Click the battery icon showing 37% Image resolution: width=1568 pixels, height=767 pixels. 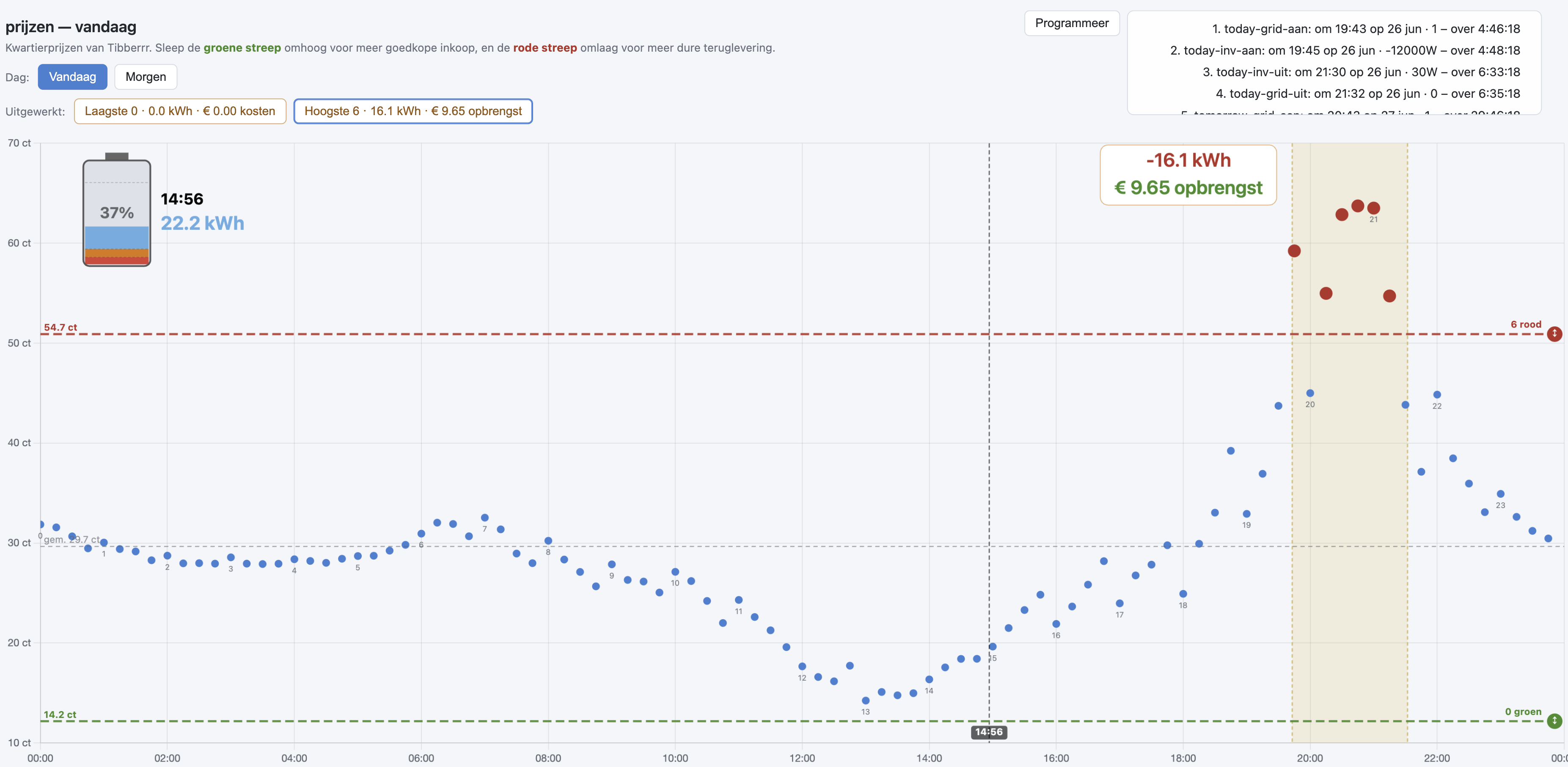116,210
